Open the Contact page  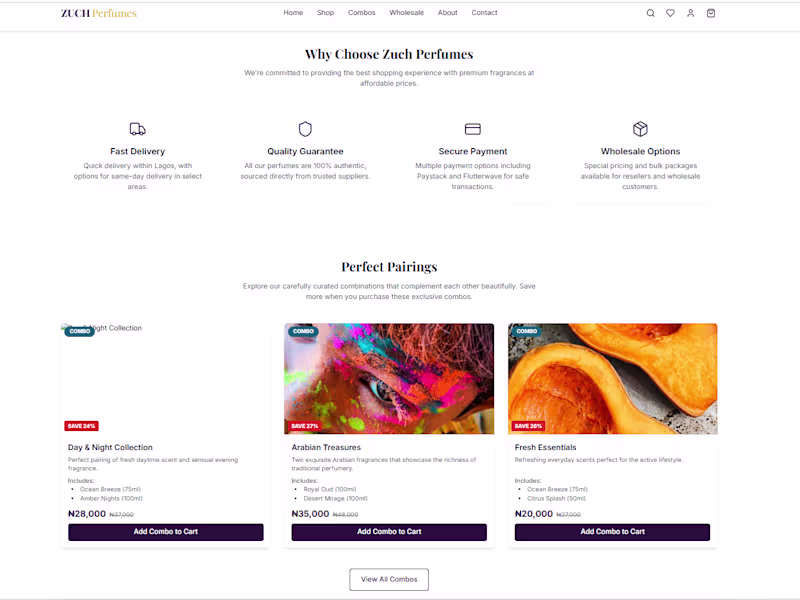click(x=485, y=13)
